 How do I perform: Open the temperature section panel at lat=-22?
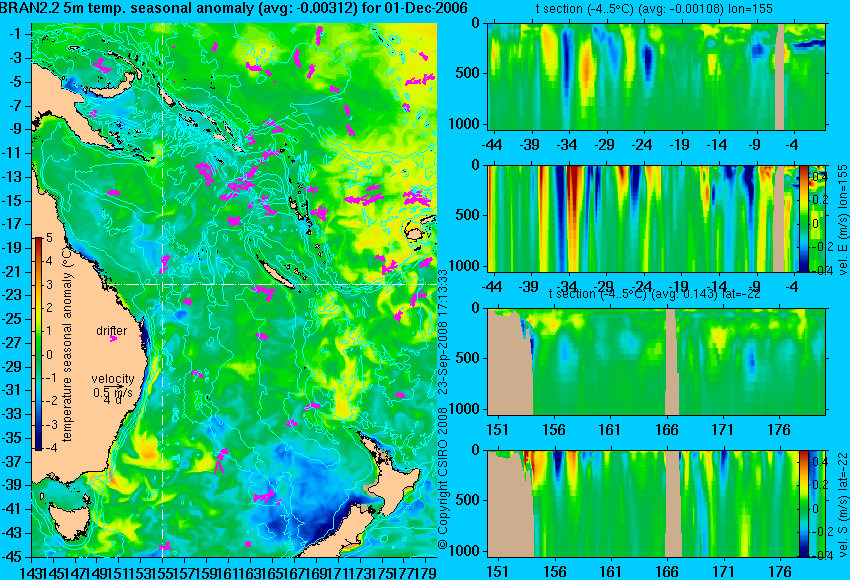(x=656, y=362)
